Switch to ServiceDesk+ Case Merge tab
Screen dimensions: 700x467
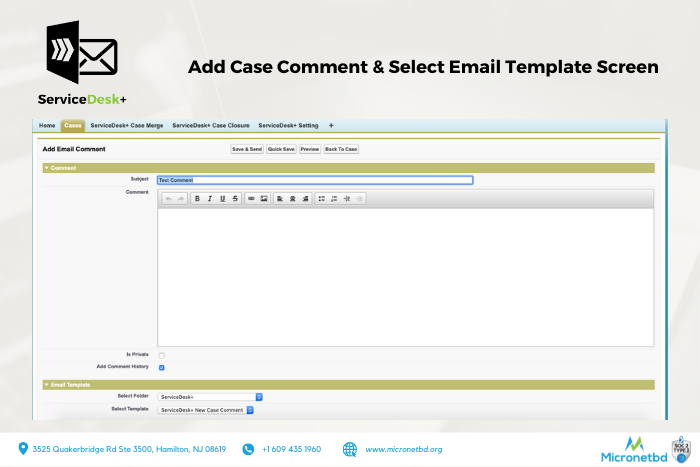click(126, 126)
